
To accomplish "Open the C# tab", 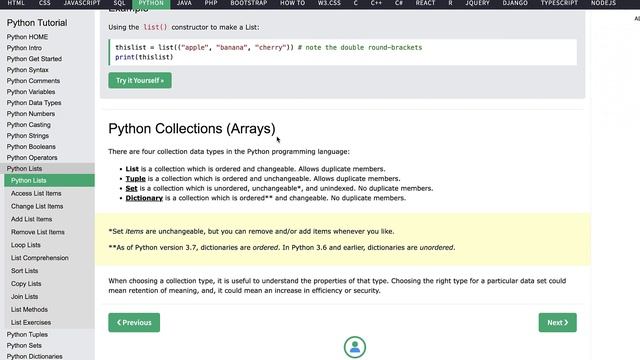I will pyautogui.click(x=399, y=3).
